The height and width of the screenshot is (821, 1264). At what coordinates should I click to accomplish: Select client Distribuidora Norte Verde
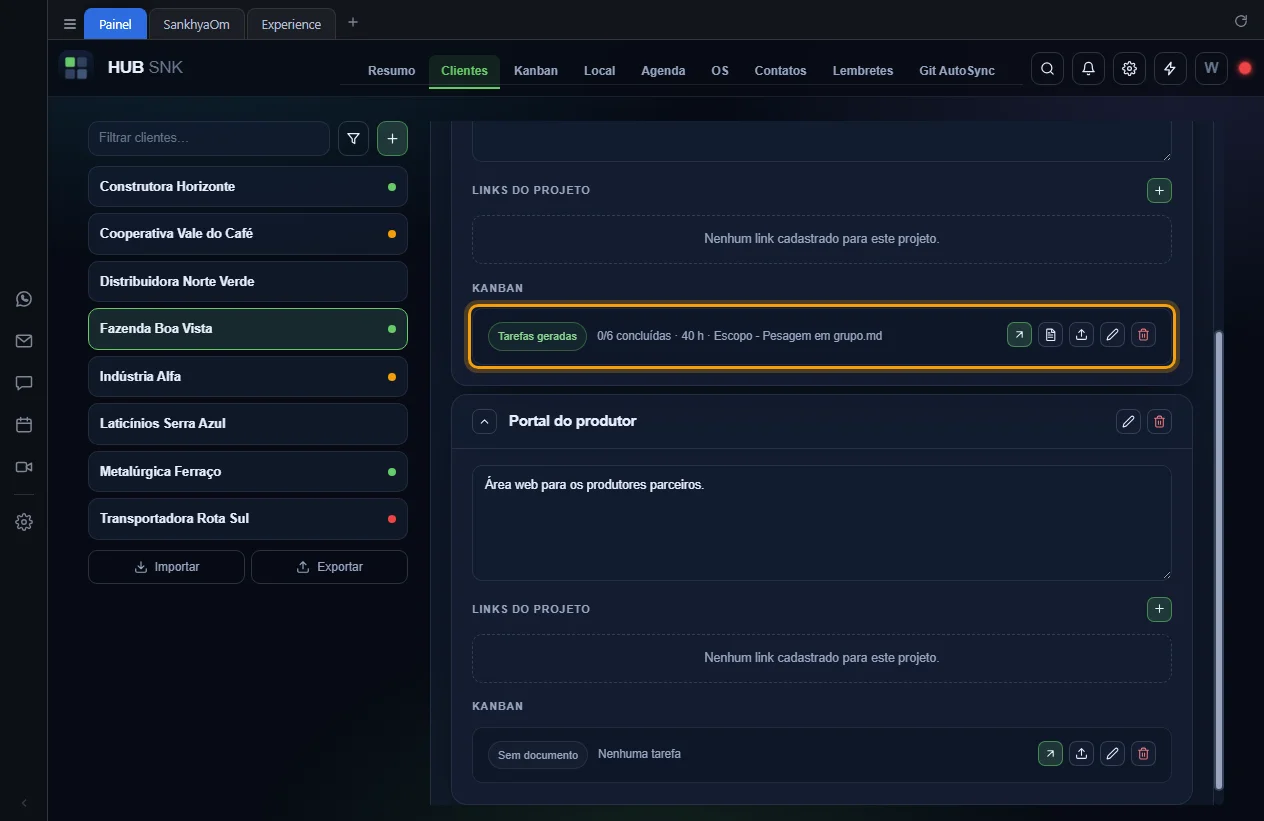(248, 282)
